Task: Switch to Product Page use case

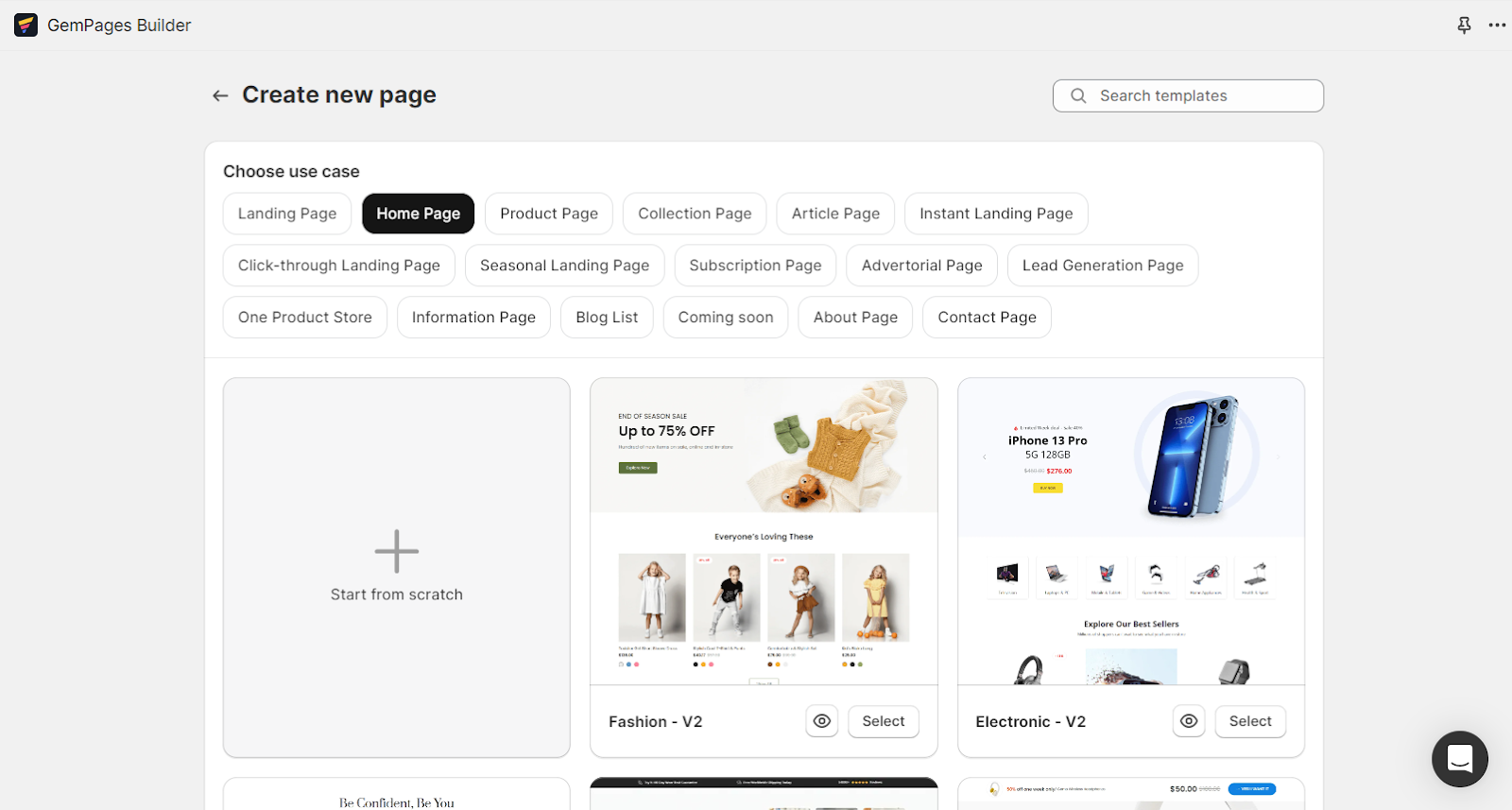Action: pos(548,214)
